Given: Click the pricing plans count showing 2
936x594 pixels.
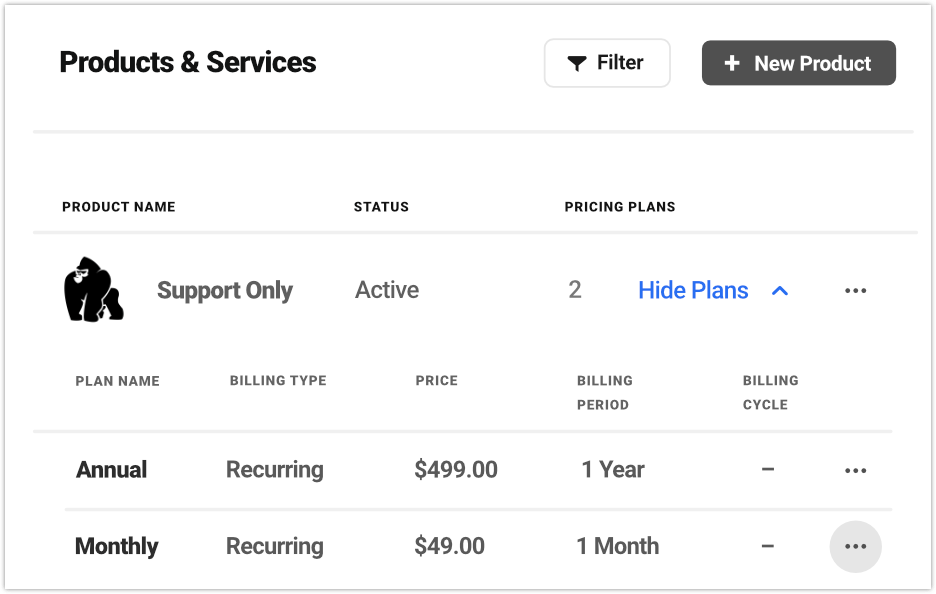Looking at the screenshot, I should (575, 290).
